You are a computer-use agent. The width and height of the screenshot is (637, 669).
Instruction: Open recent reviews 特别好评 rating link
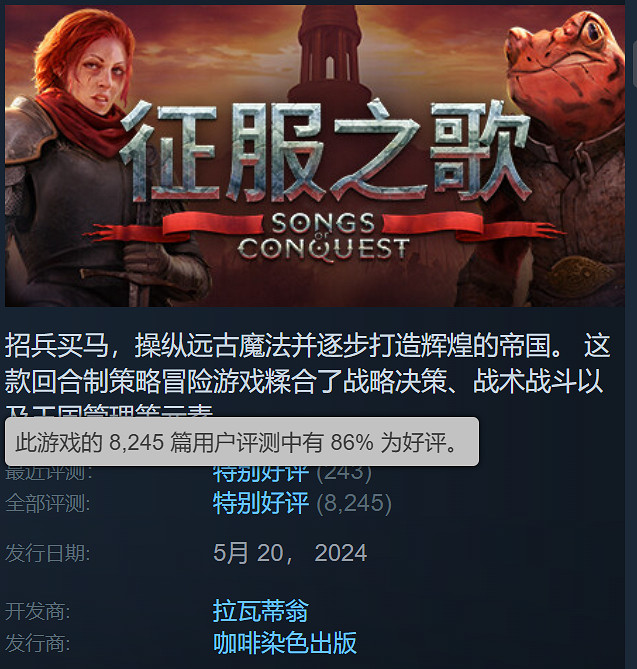pos(261,474)
